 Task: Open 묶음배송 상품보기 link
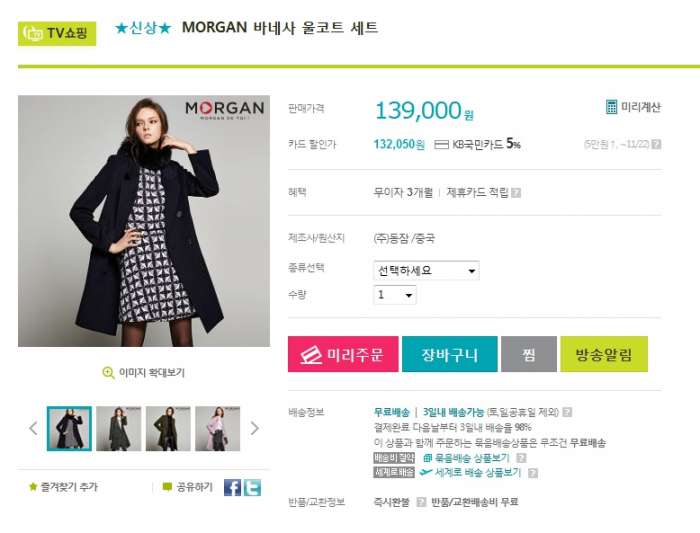(x=467, y=458)
